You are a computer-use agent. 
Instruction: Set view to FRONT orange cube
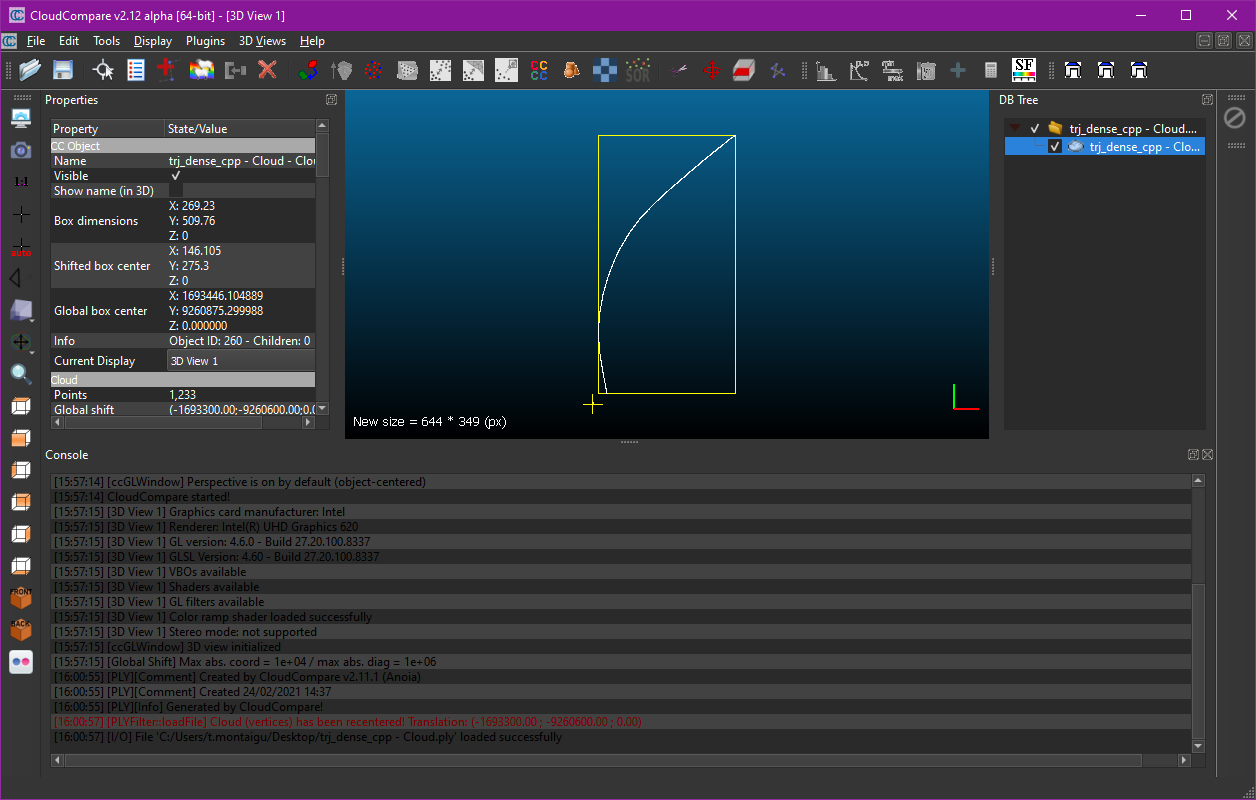click(21, 598)
